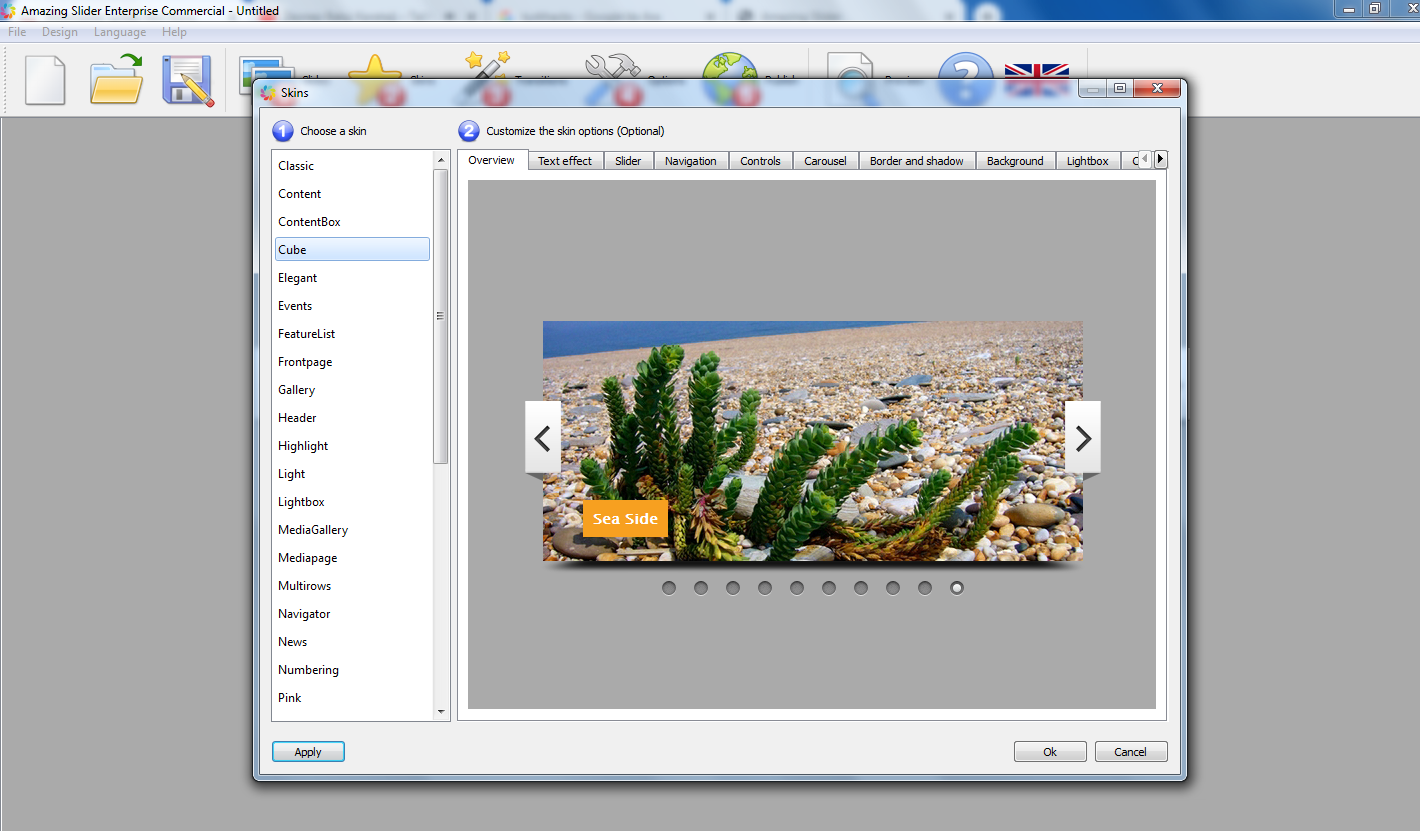Viewport: 1420px width, 831px height.
Task: Open the Language menu
Action: 120,32
